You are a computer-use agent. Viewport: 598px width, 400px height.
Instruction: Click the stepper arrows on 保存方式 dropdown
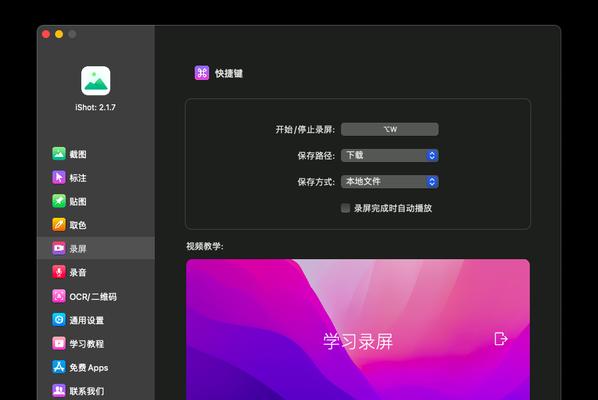point(432,182)
